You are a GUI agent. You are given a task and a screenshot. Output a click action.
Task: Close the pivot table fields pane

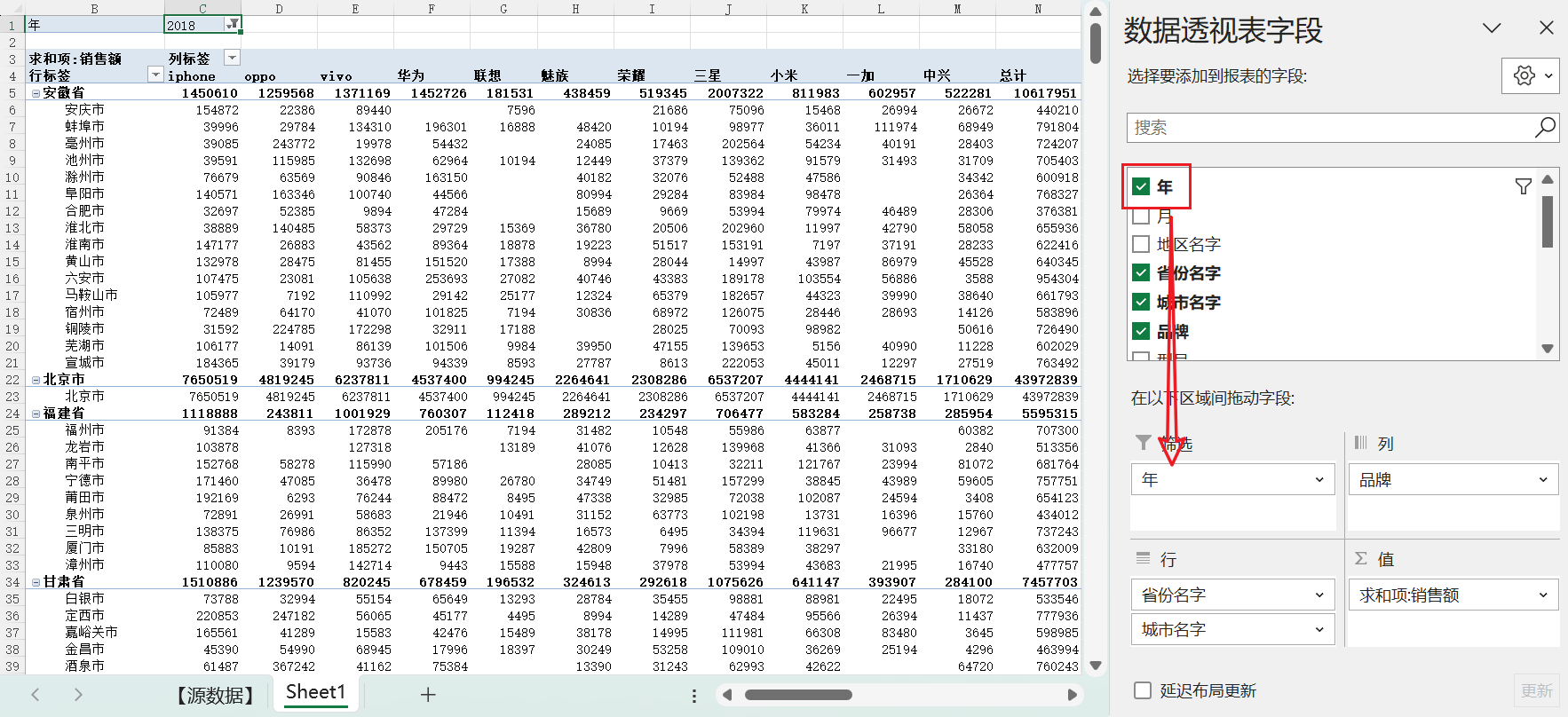[x=1547, y=28]
